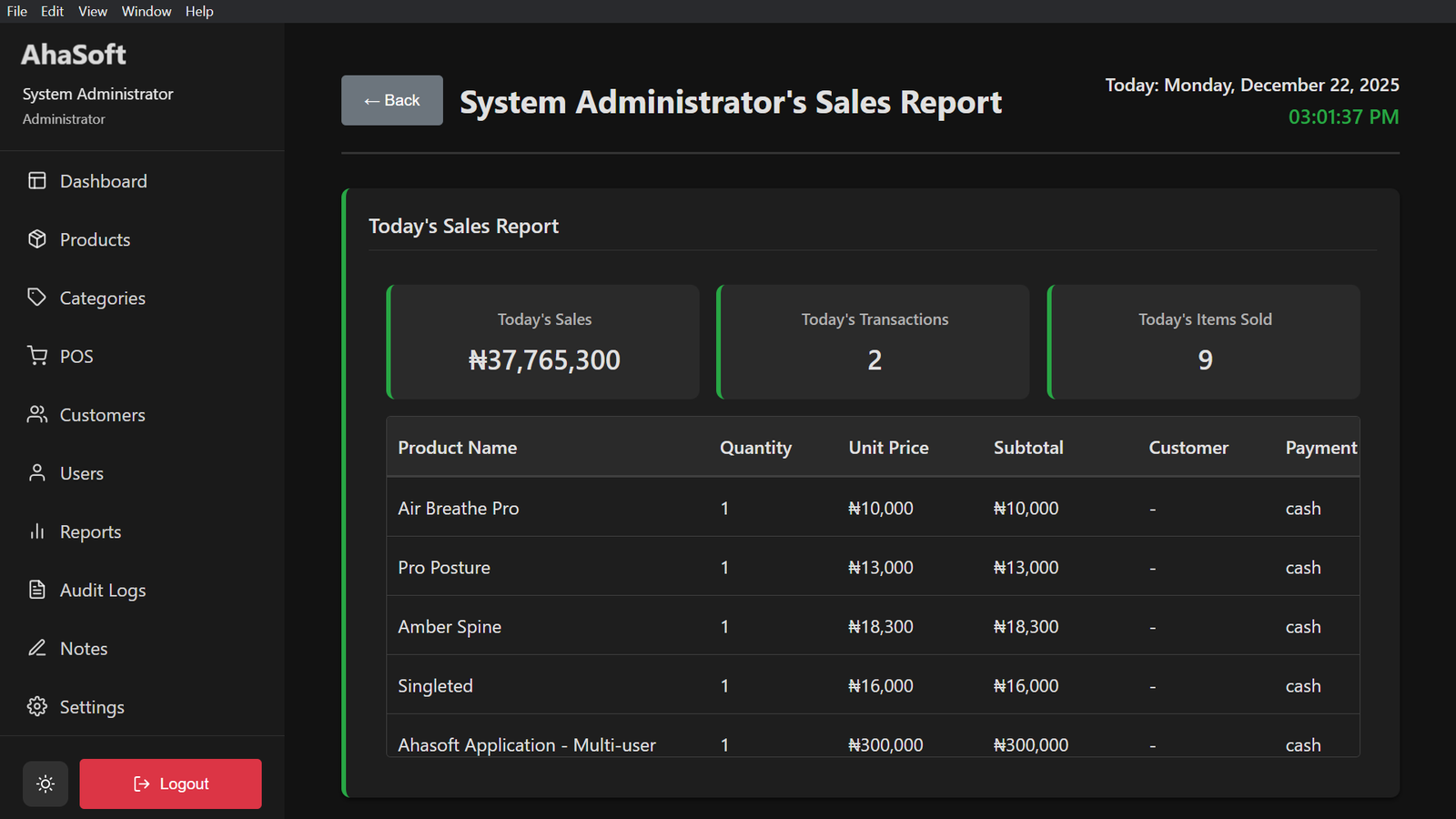Click the Users person icon
Viewport: 1456px width, 819px height.
pos(37,473)
